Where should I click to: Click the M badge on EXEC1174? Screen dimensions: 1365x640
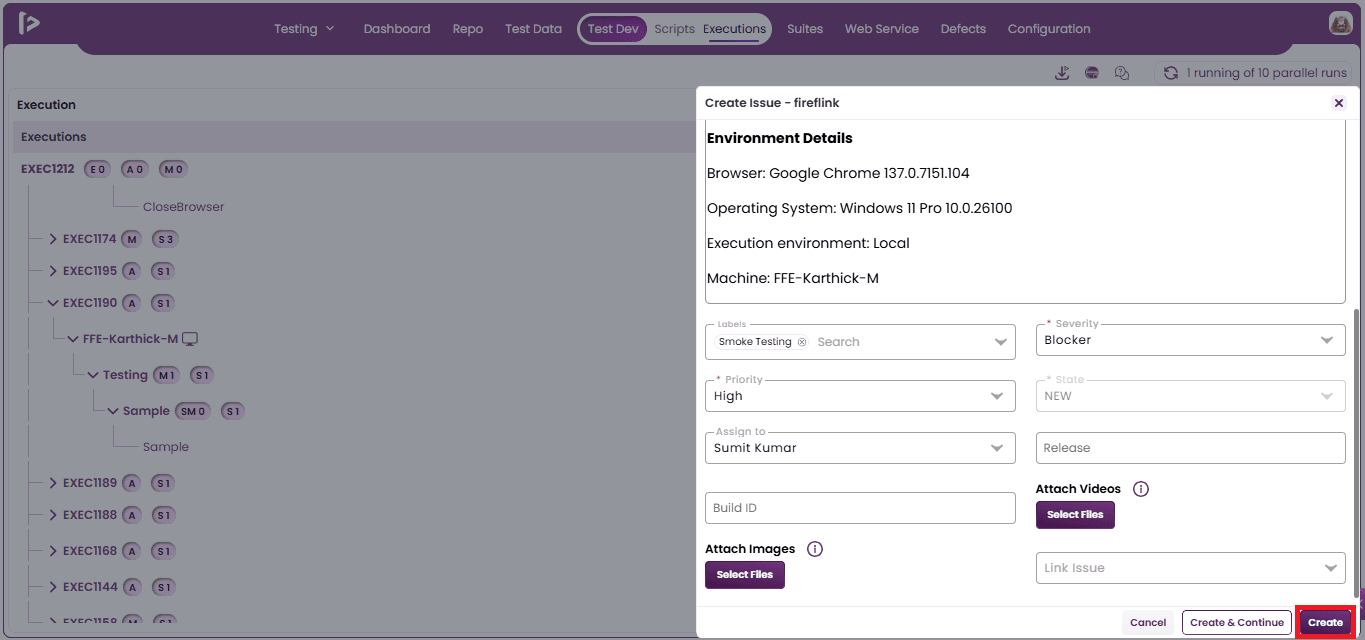click(132, 239)
